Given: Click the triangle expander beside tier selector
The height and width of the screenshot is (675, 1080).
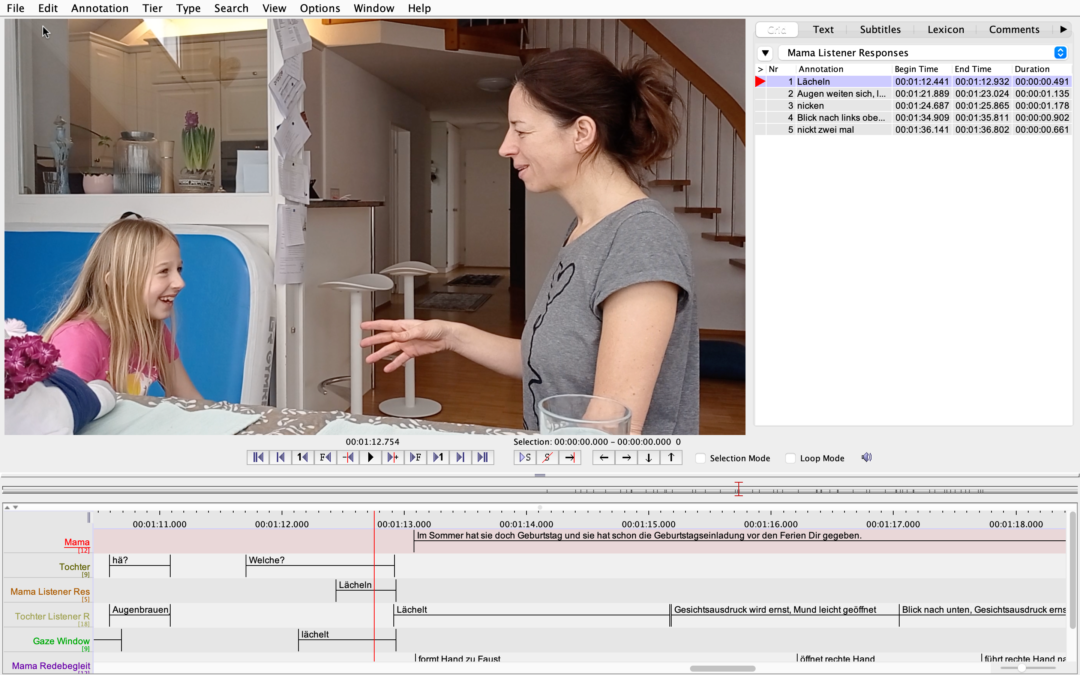Looking at the screenshot, I should point(765,53).
